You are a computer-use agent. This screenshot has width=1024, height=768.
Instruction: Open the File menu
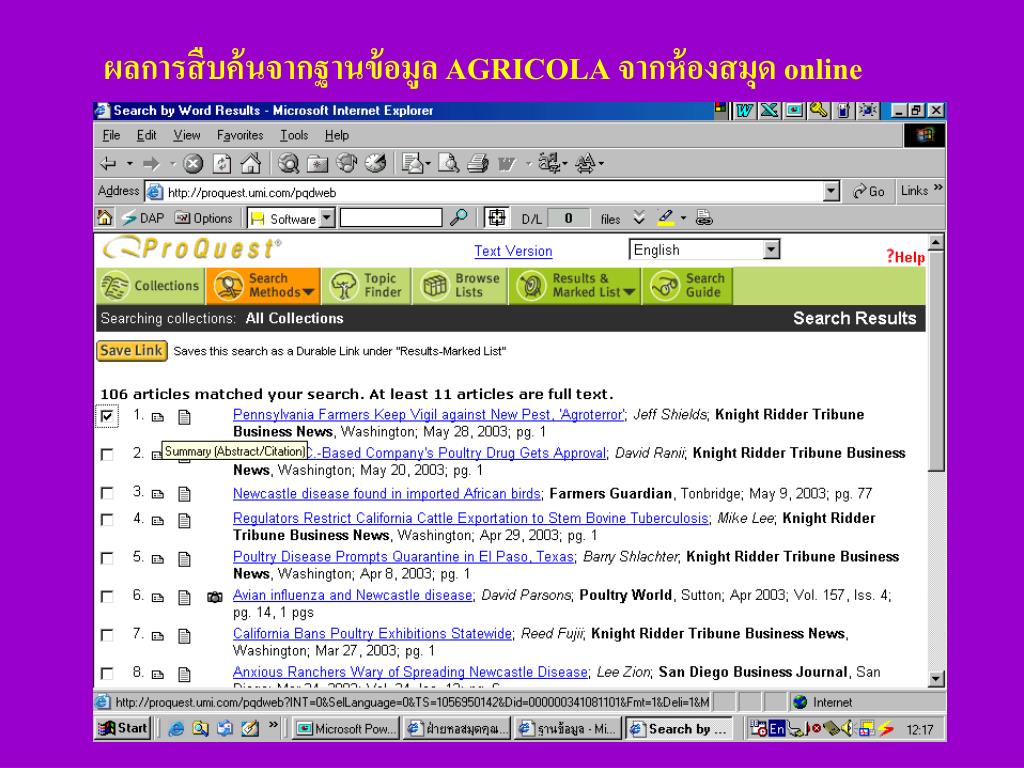112,135
